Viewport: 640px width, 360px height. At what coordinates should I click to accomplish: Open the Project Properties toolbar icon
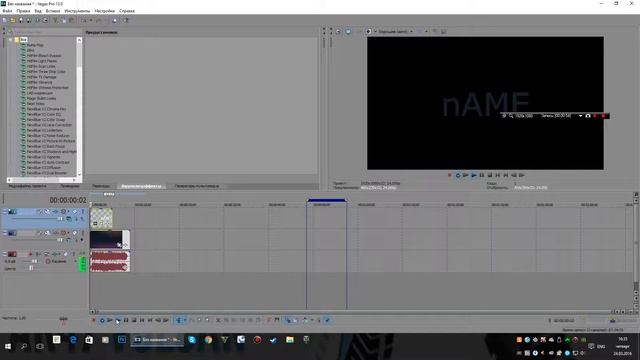[x=45, y=20]
